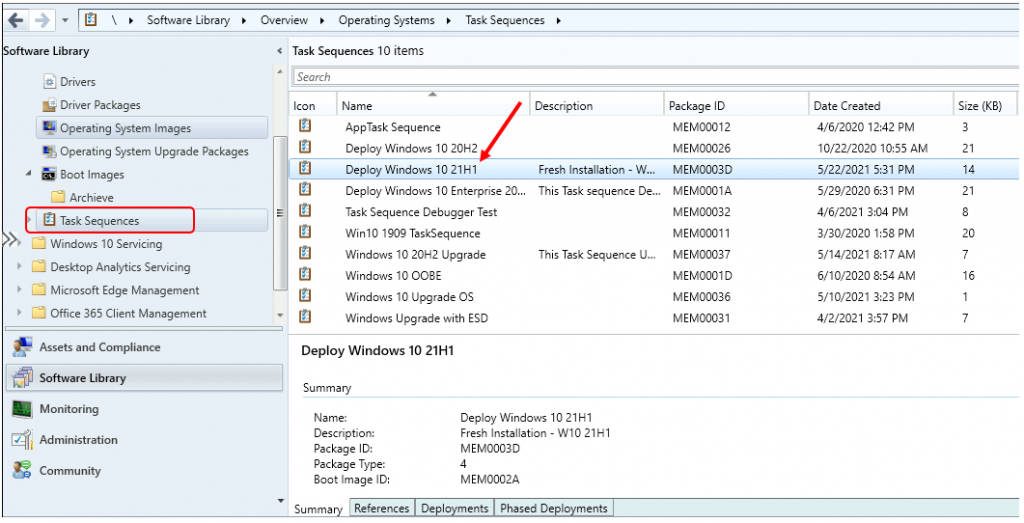Screen dimensions: 1024x523
Task: Open the navigation history dropdown arrow
Action: coord(65,20)
